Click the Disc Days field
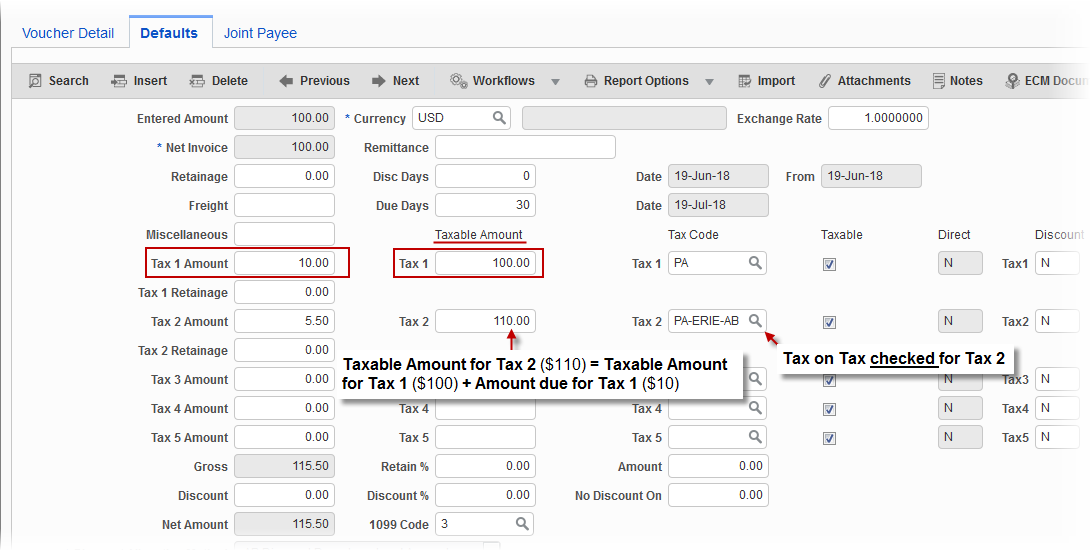 point(486,176)
